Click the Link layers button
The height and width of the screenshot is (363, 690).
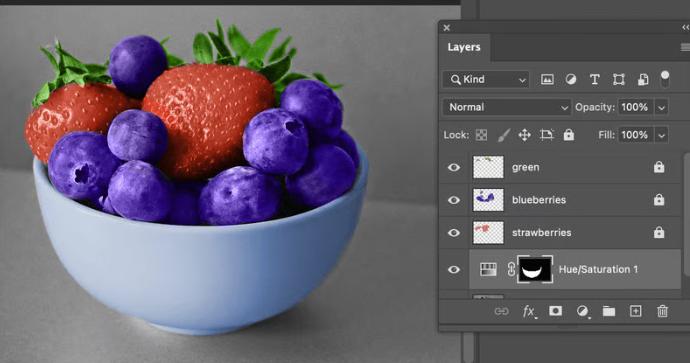(501, 312)
